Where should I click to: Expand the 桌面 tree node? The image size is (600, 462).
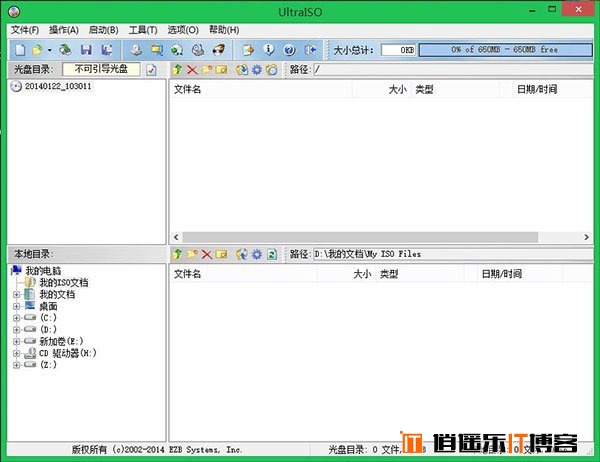(16, 307)
